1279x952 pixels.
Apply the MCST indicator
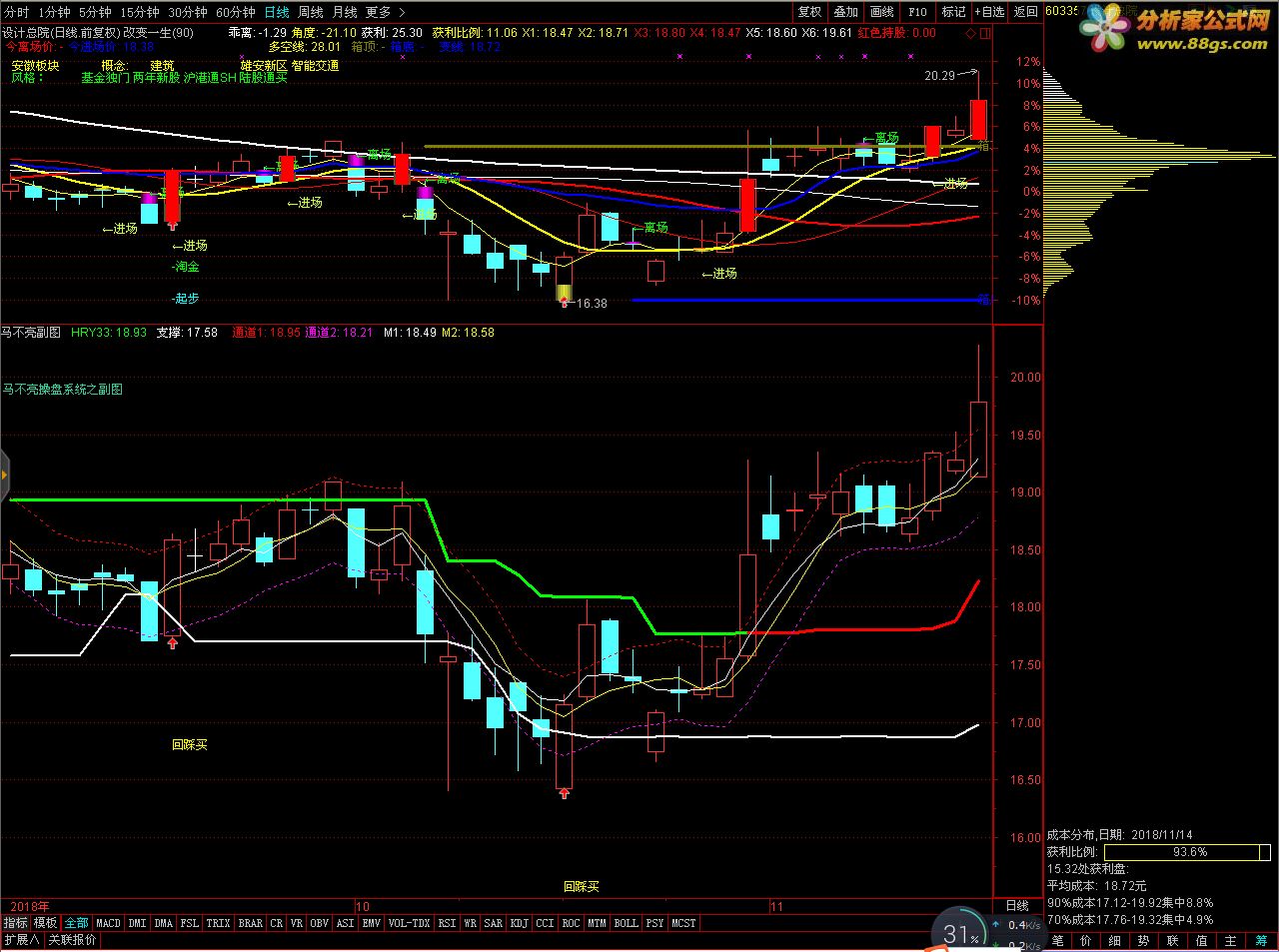pos(684,923)
